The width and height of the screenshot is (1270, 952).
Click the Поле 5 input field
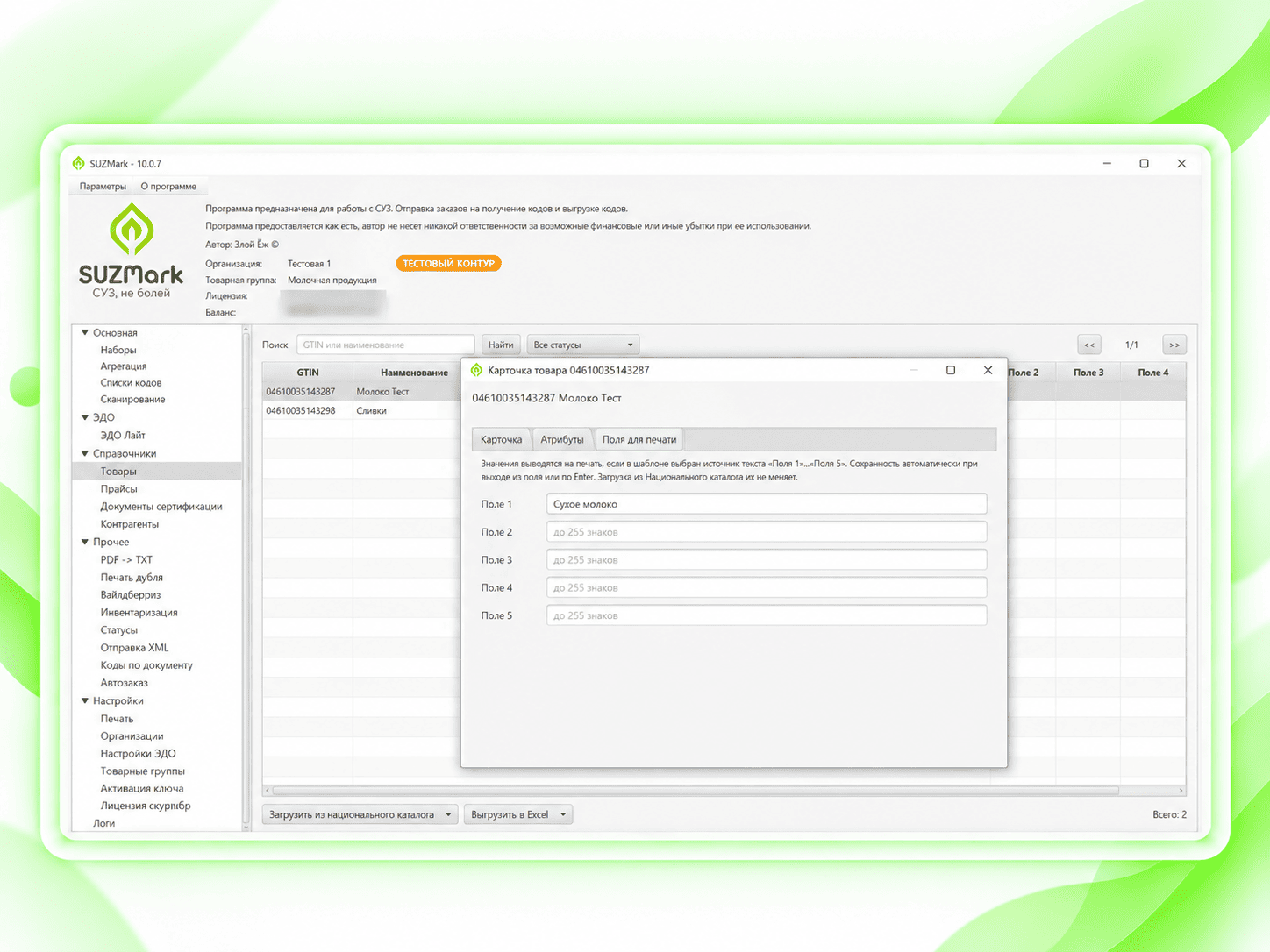[767, 615]
